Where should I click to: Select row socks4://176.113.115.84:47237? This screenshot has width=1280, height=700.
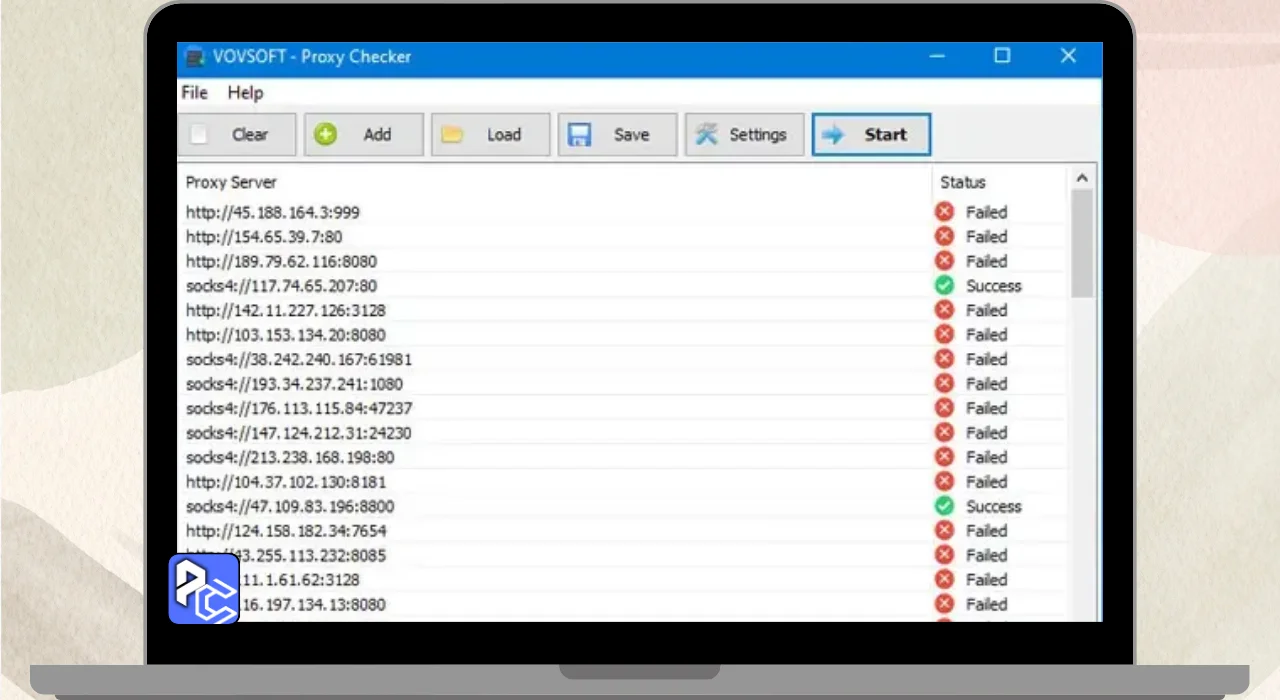[x=620, y=408]
